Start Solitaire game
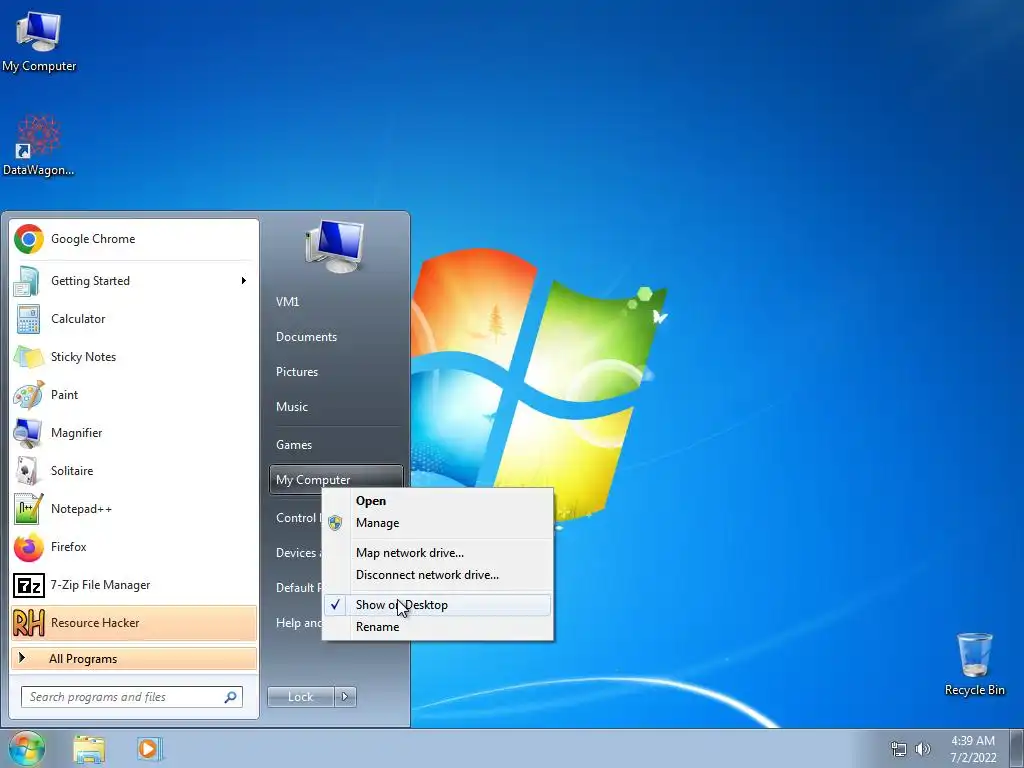The image size is (1024, 768). pos(134,471)
